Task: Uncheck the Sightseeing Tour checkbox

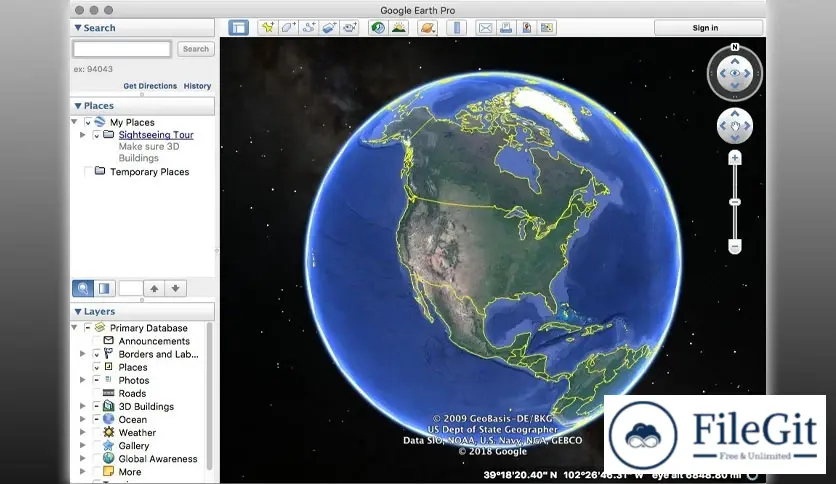Action: pyautogui.click(x=97, y=135)
